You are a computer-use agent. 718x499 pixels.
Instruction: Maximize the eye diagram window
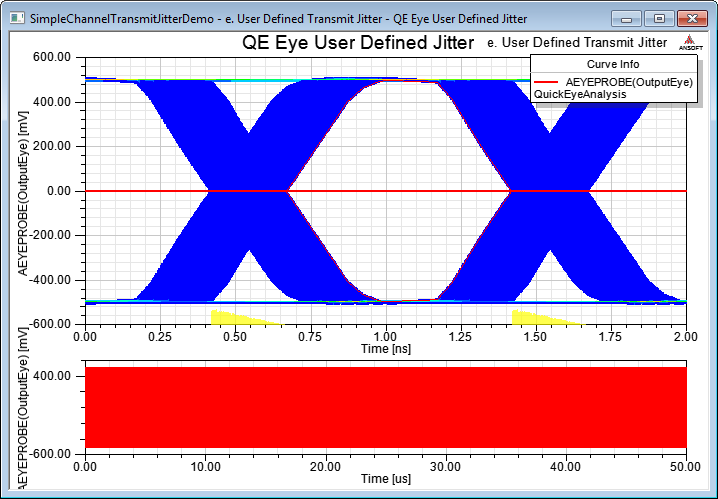pos(659,19)
